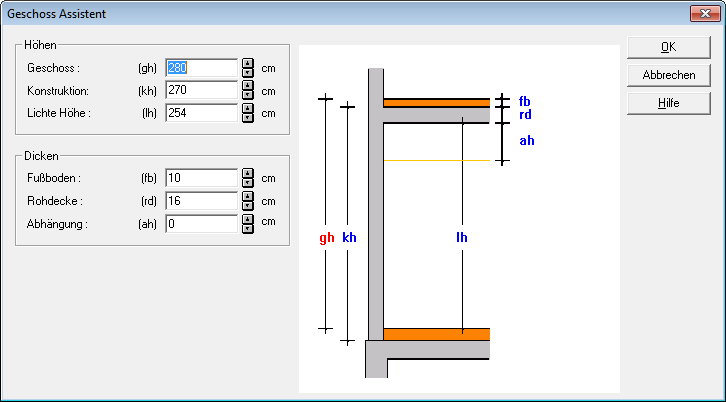Decrease Rohdecke thickness with down arrow
726x402 pixels.
[247, 206]
